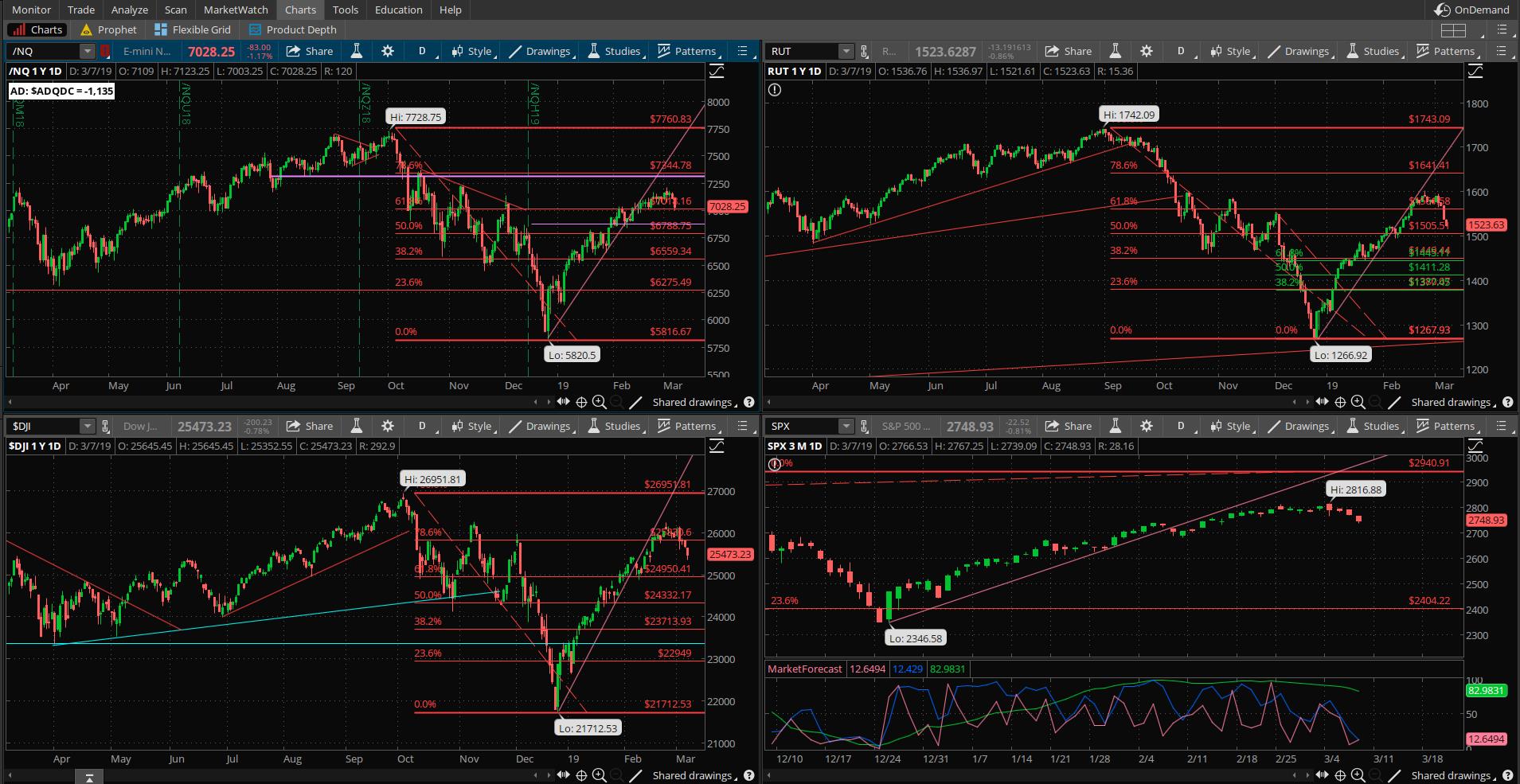Activate crosshair pan tool in /NQ chart
This screenshot has width=1520, height=784.
581,402
